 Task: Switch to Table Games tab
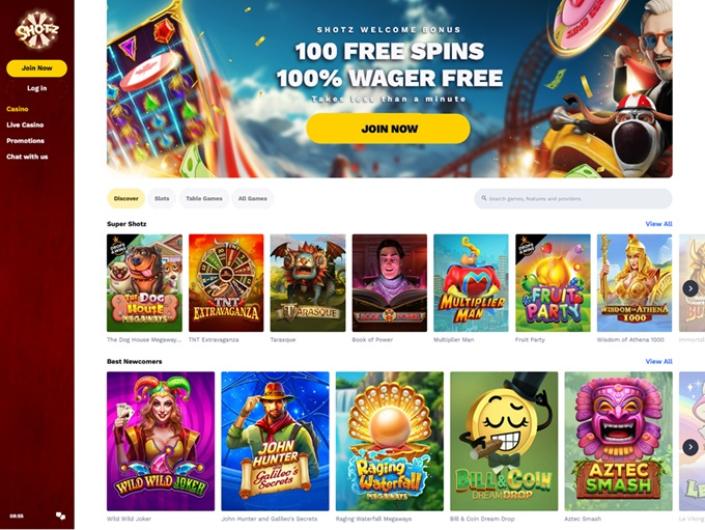click(x=204, y=198)
